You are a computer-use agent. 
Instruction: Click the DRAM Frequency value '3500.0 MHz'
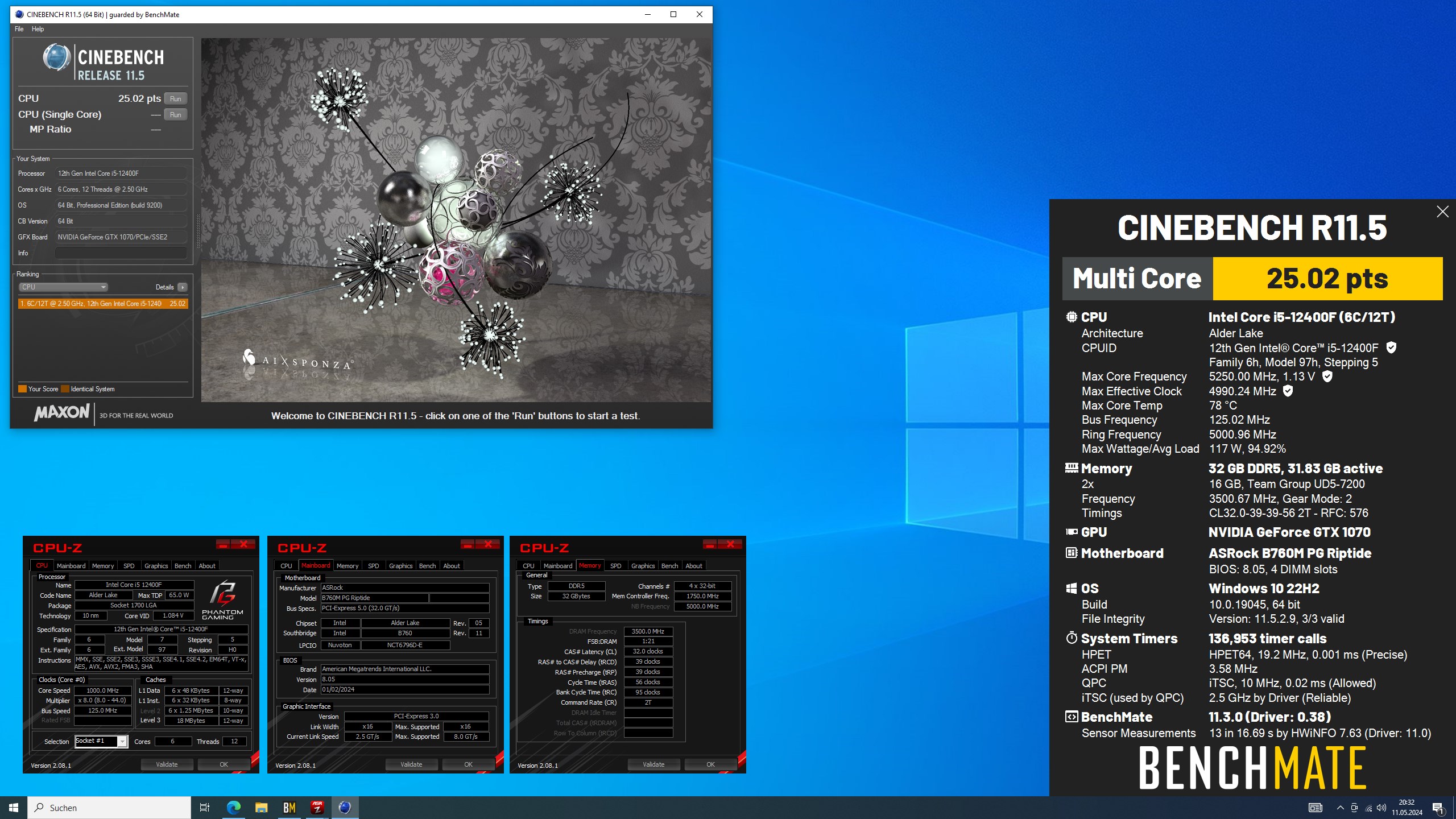648,631
